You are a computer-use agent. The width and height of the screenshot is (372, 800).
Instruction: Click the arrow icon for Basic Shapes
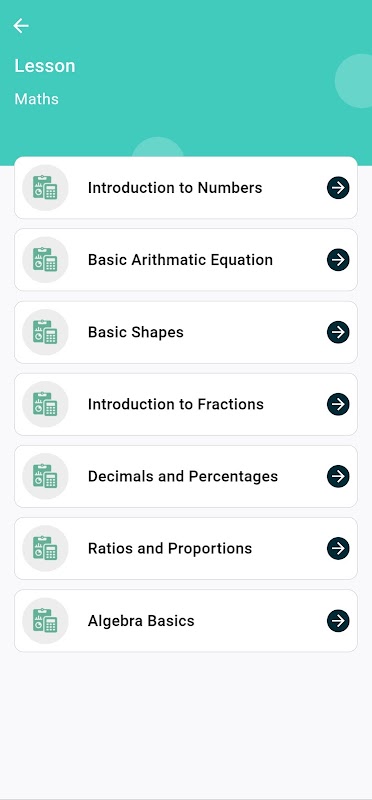click(338, 332)
